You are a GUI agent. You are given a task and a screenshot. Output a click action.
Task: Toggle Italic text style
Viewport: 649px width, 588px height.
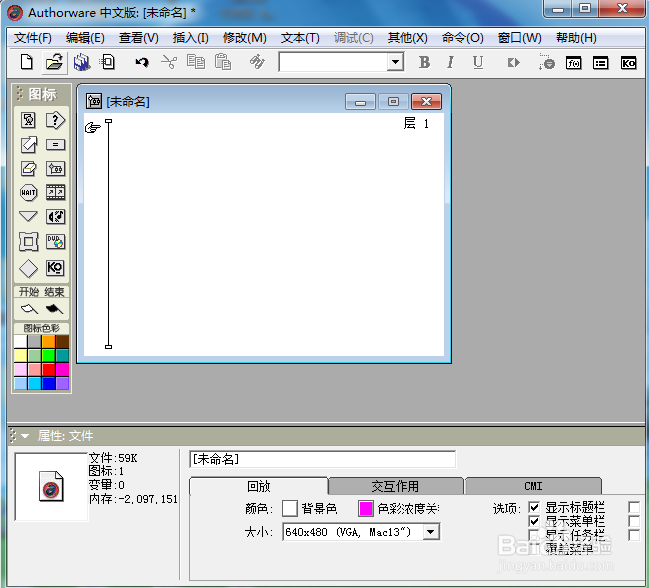point(450,62)
